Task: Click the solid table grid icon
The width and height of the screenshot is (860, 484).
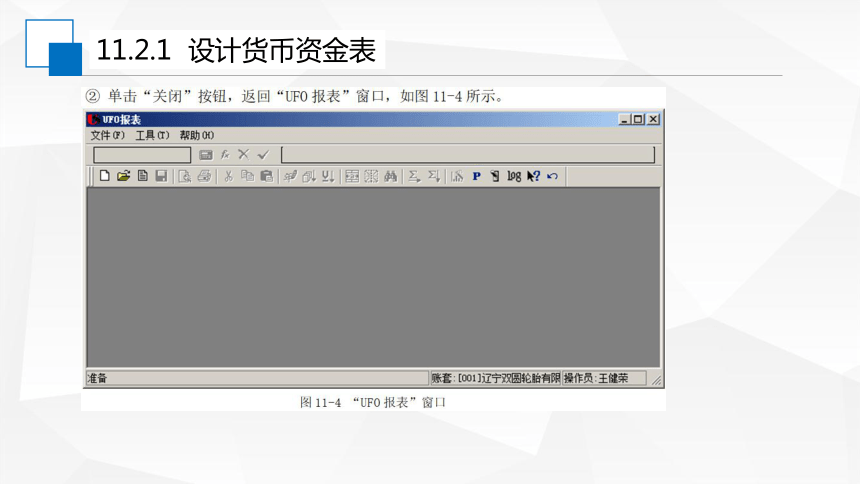Action: (352, 176)
